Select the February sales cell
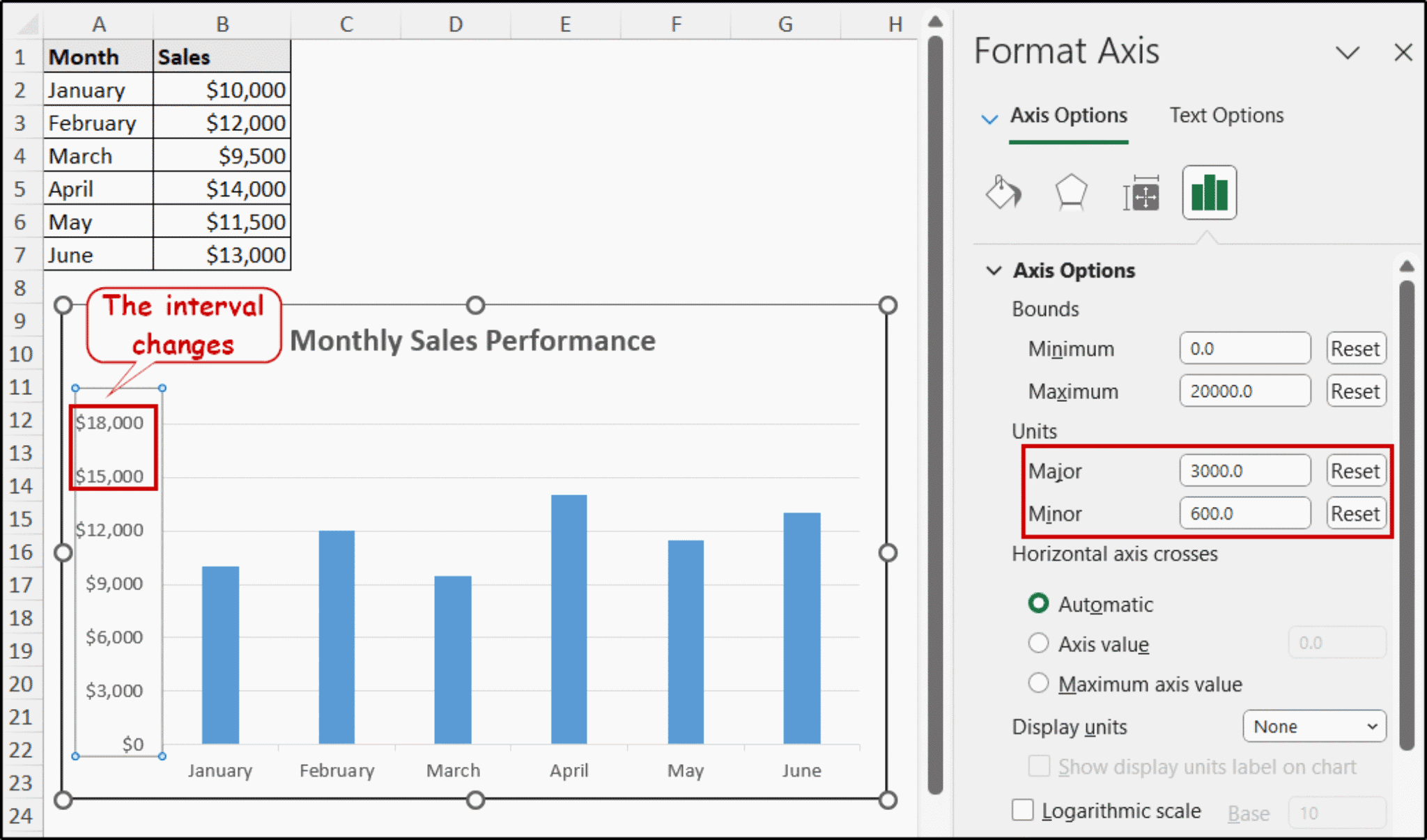Viewport: 1427px width, 840px height. pos(222,123)
